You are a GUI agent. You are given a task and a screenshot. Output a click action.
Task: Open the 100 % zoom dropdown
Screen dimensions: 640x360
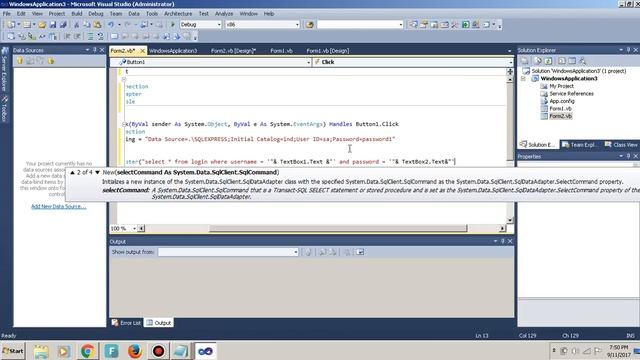[x=134, y=229]
